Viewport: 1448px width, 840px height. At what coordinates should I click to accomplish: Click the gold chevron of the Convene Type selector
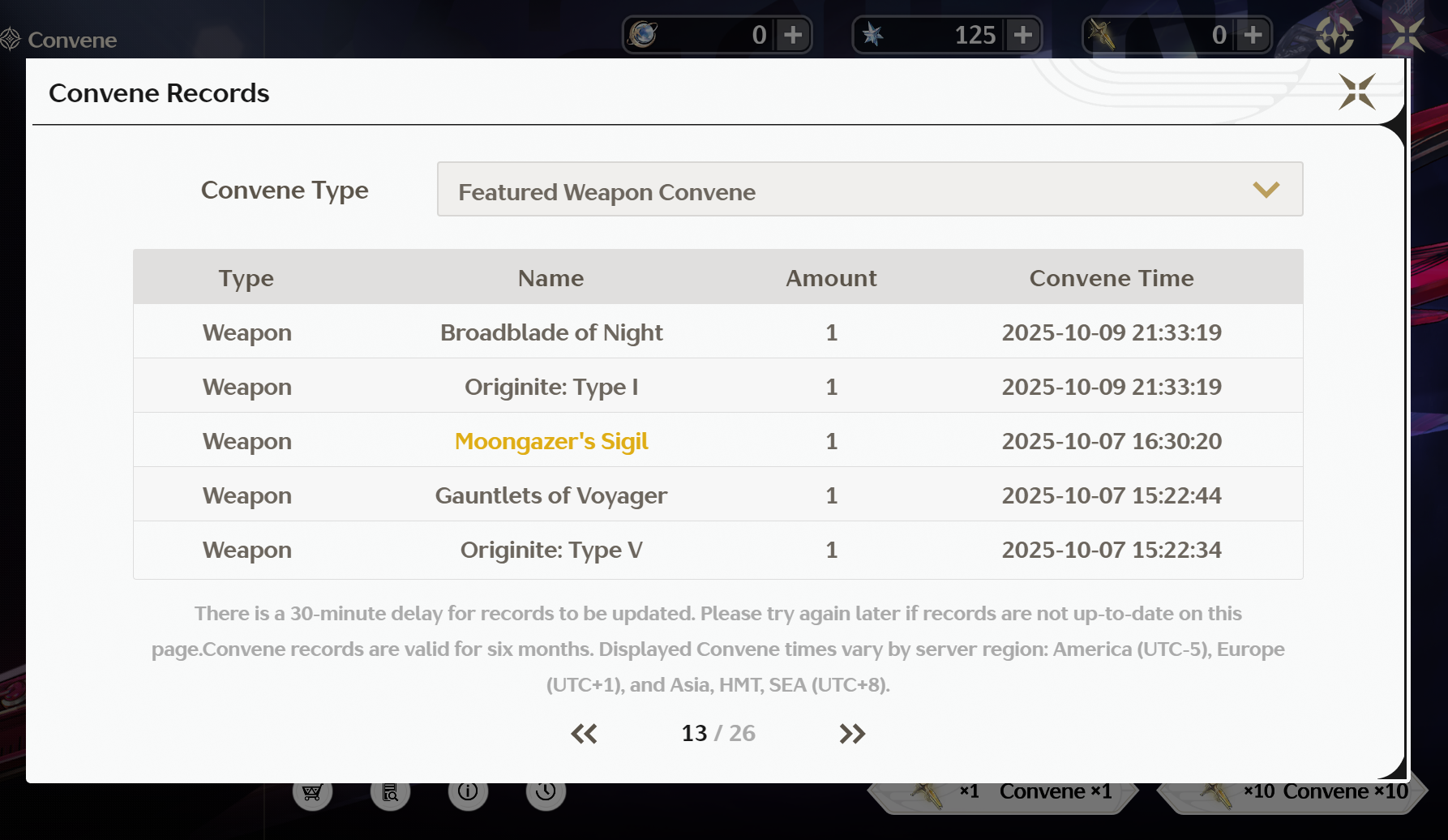(1266, 190)
